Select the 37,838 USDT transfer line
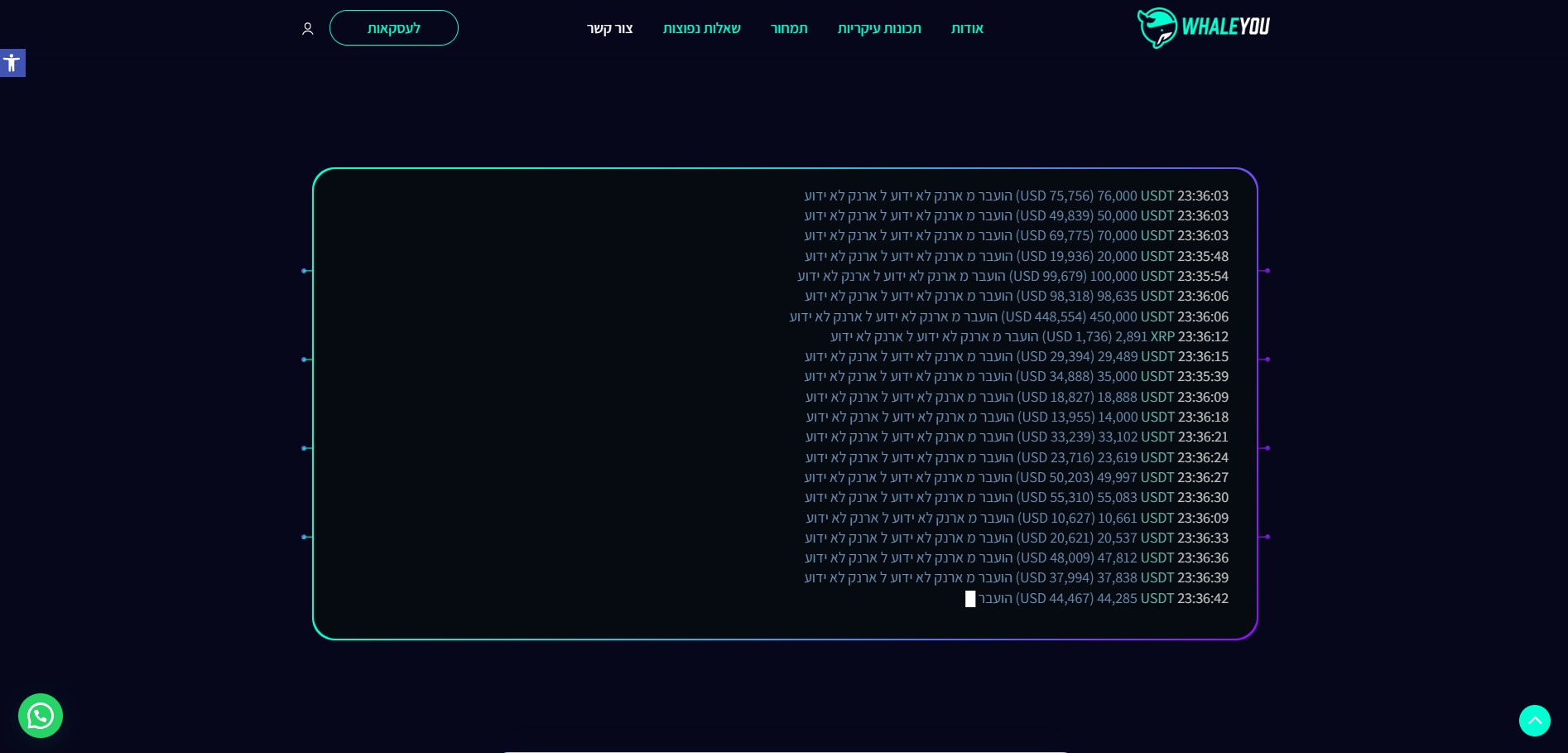The height and width of the screenshot is (753, 1568). click(x=1017, y=578)
